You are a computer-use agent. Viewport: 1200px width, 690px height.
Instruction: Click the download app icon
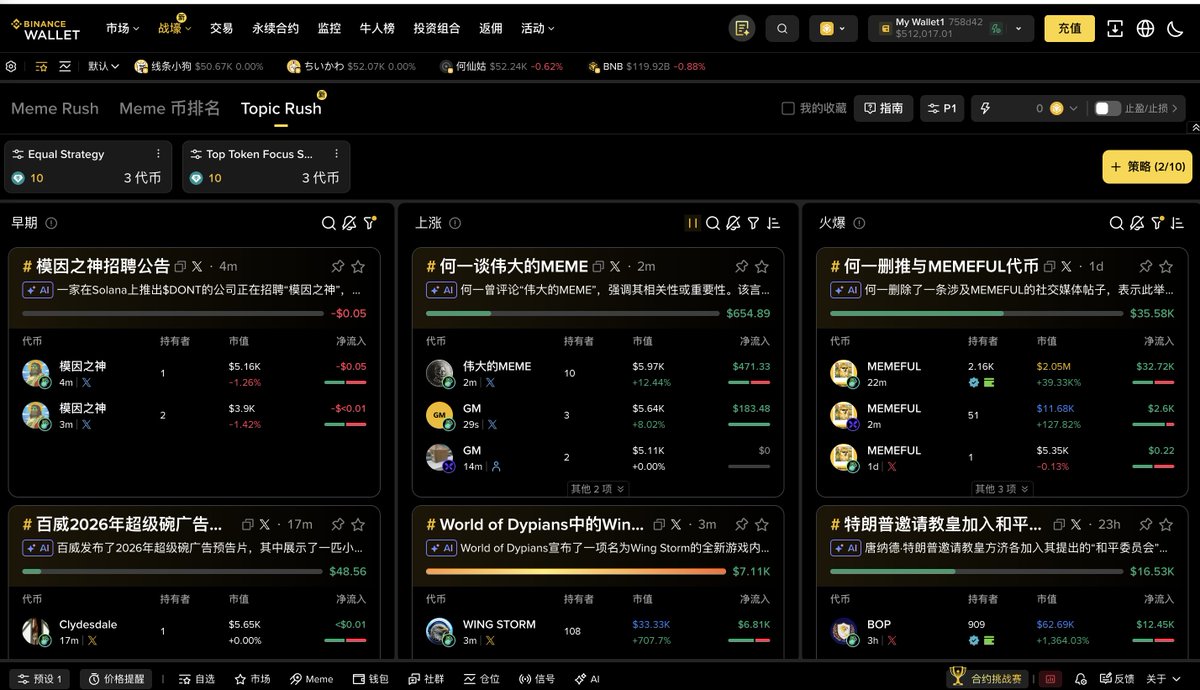[1115, 29]
